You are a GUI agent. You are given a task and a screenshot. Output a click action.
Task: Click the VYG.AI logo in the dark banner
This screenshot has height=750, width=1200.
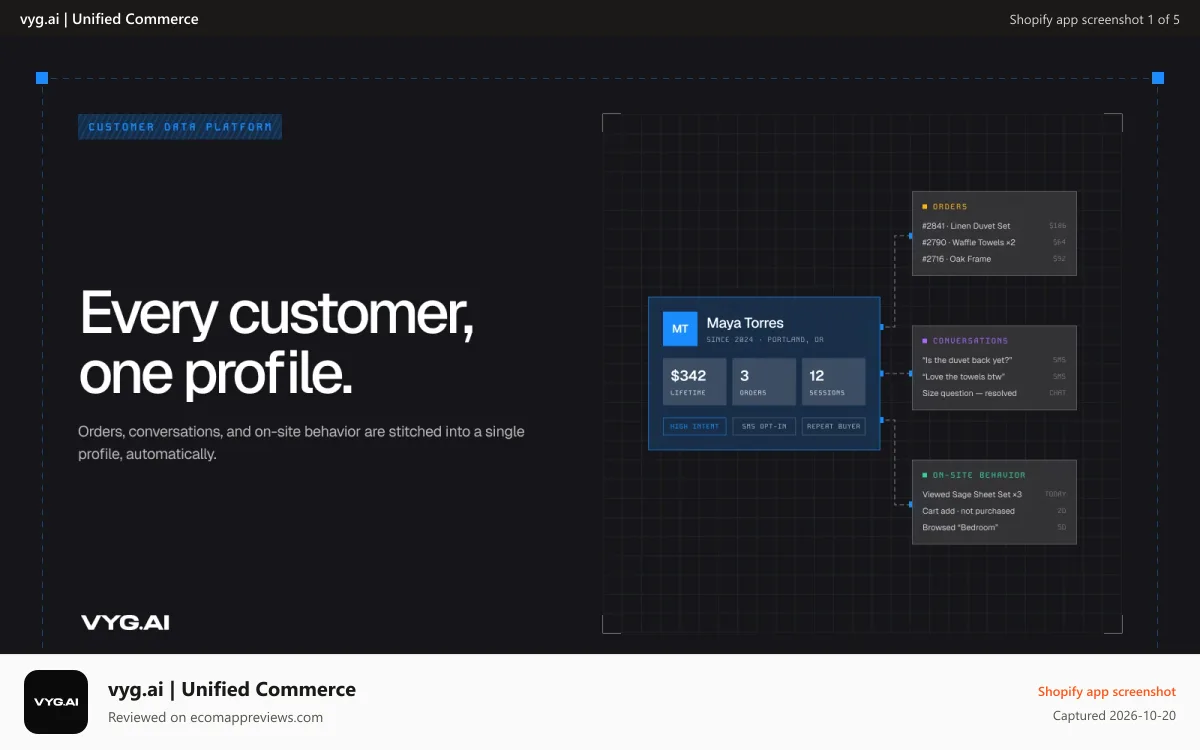(x=125, y=622)
